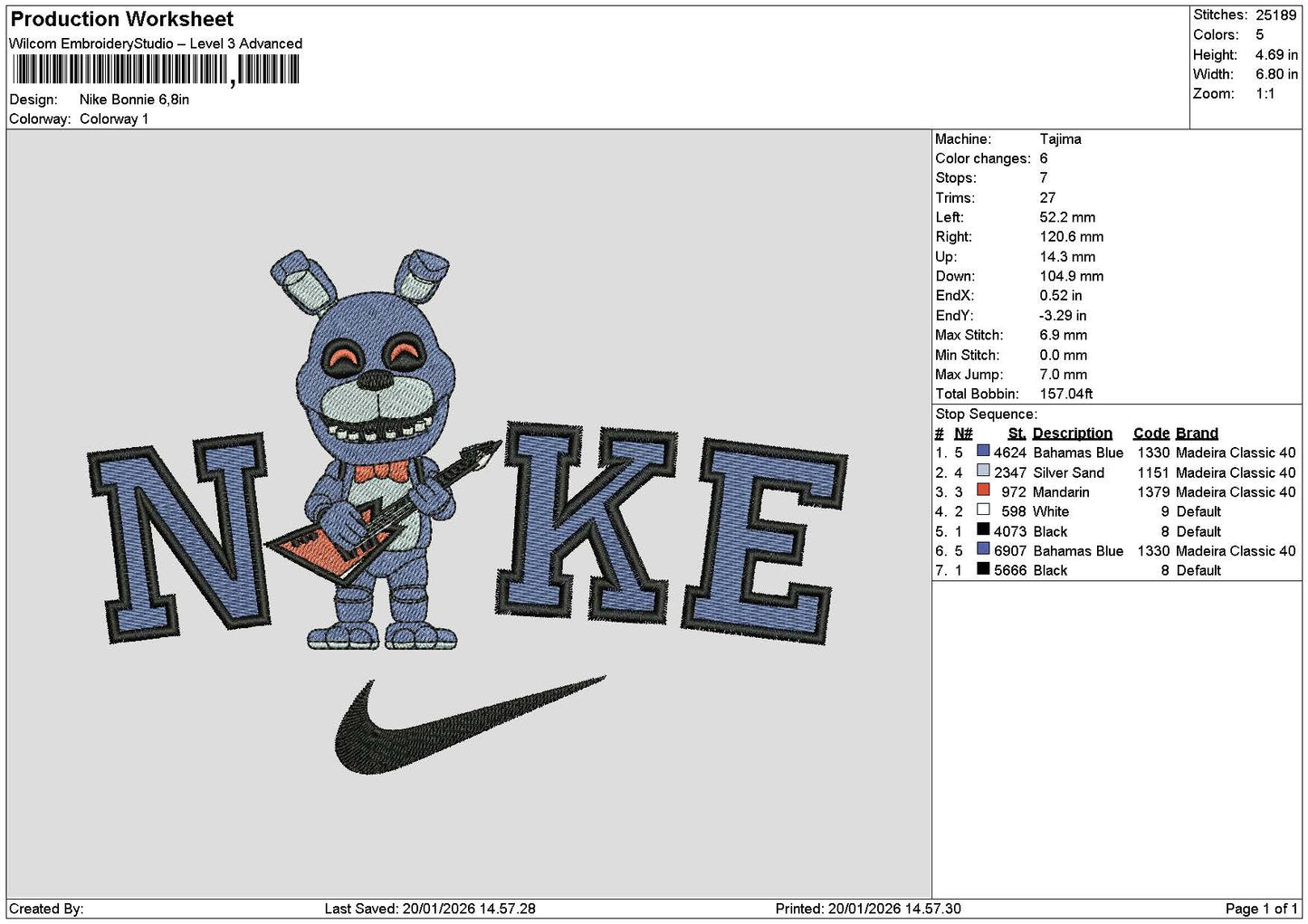
Task: Click the 'St.' column header
Action: click(1017, 433)
